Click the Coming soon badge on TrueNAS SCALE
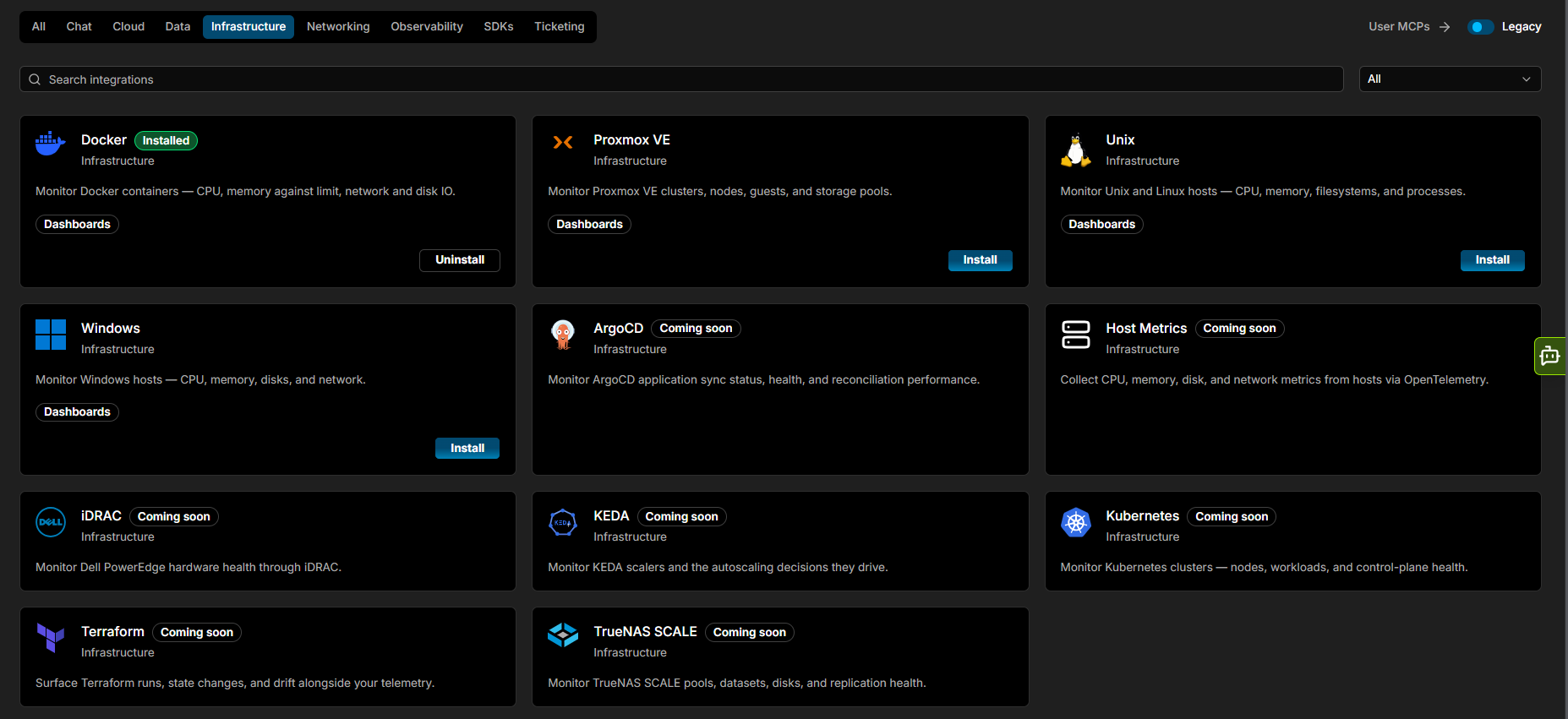 click(x=750, y=633)
